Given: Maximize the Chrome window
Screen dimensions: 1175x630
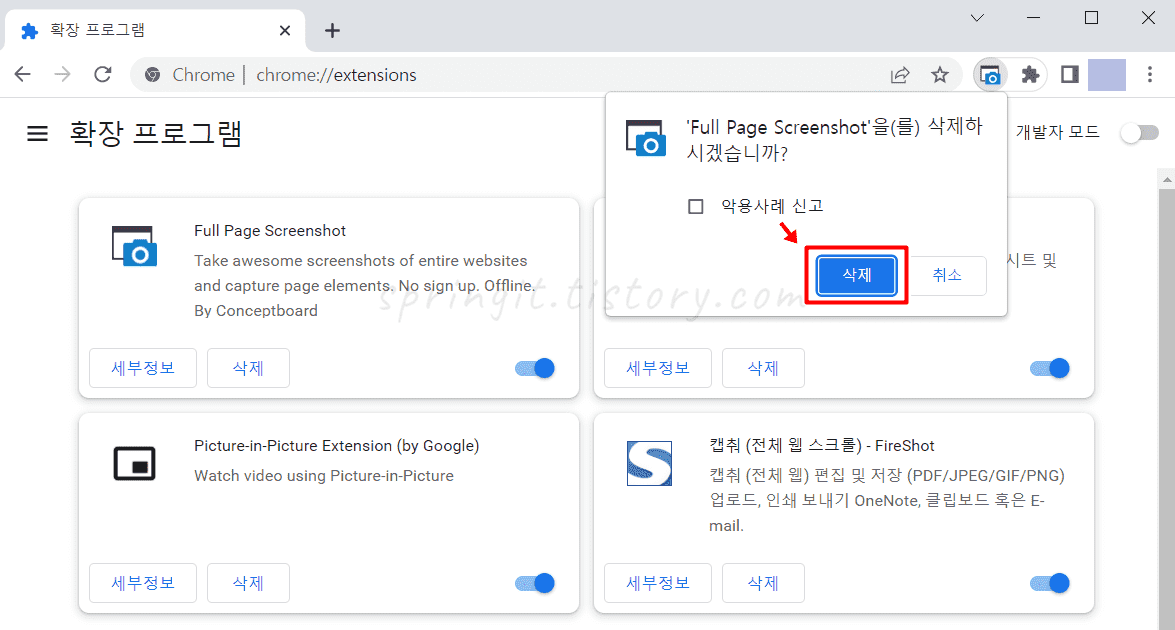Looking at the screenshot, I should tap(1091, 17).
